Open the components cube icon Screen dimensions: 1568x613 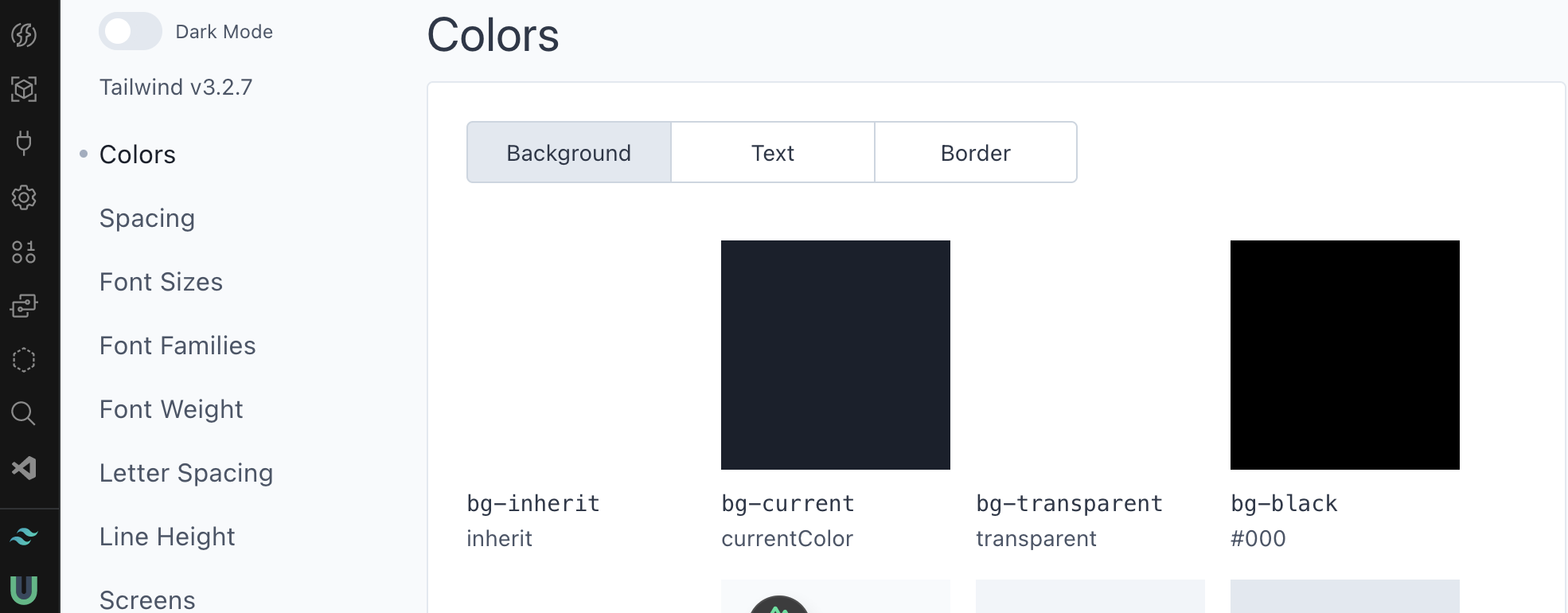pos(24,89)
